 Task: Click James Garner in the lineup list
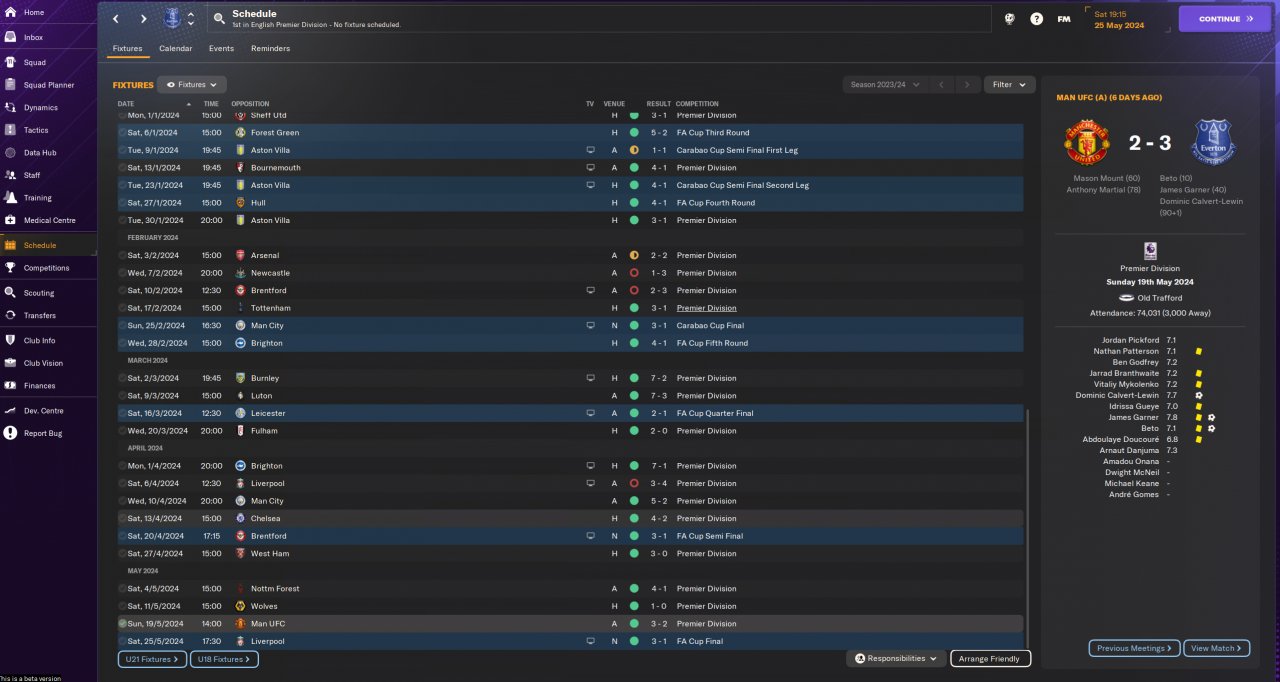1135,417
